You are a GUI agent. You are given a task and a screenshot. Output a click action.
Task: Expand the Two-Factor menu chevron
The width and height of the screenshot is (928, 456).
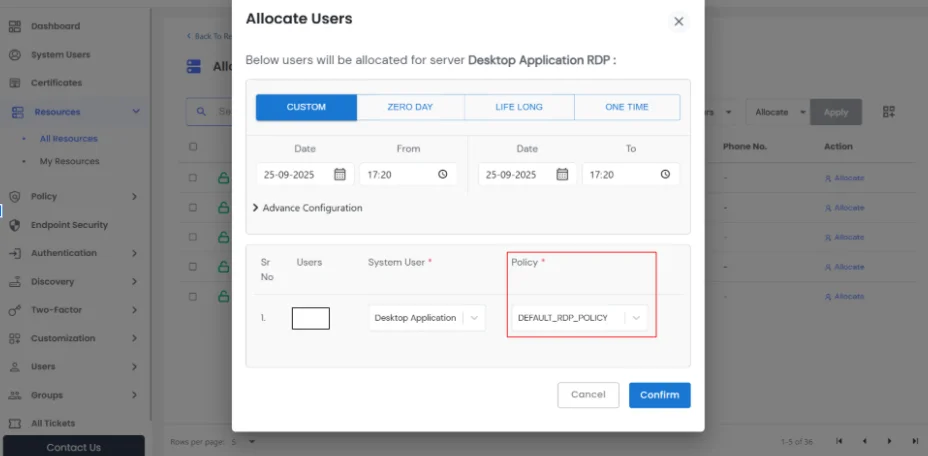pyautogui.click(x=134, y=310)
